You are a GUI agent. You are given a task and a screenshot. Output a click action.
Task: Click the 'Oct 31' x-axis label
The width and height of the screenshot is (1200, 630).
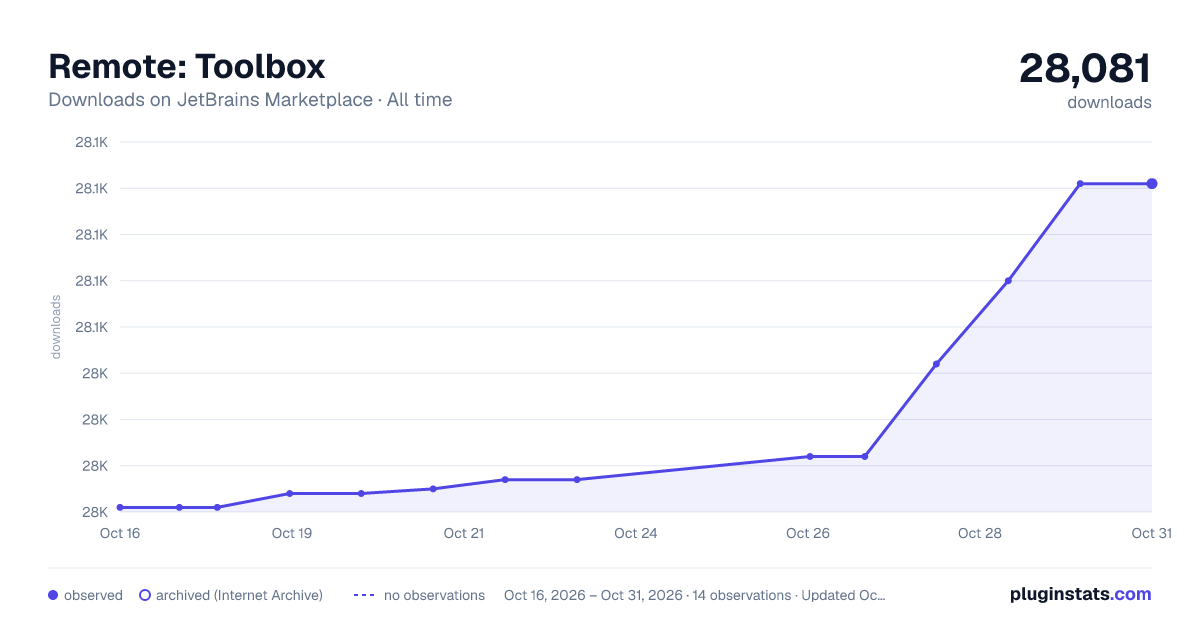click(1151, 533)
